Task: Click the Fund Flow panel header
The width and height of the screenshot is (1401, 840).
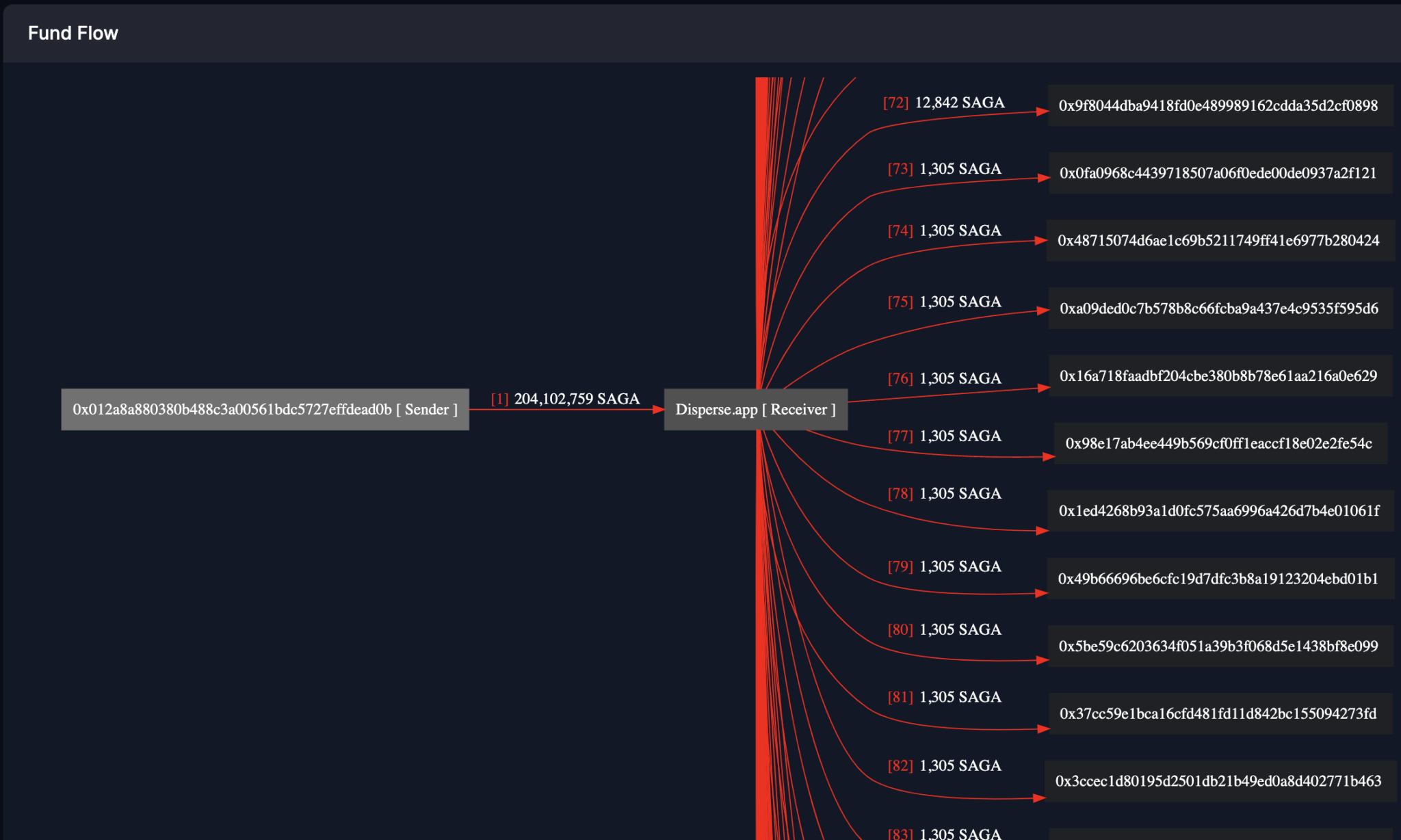Action: pyautogui.click(x=73, y=33)
